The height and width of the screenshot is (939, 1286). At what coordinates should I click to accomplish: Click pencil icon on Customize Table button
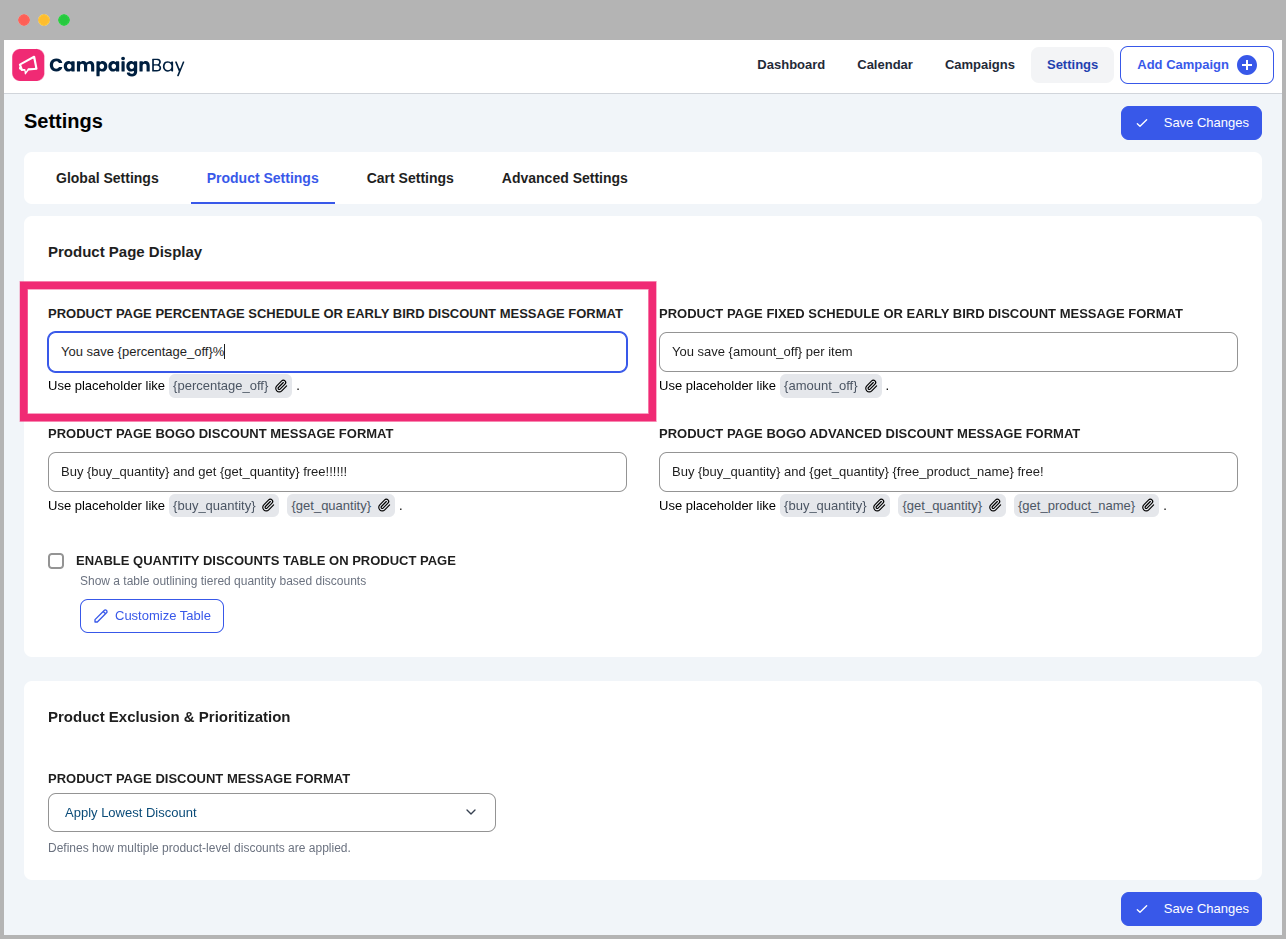tap(101, 616)
